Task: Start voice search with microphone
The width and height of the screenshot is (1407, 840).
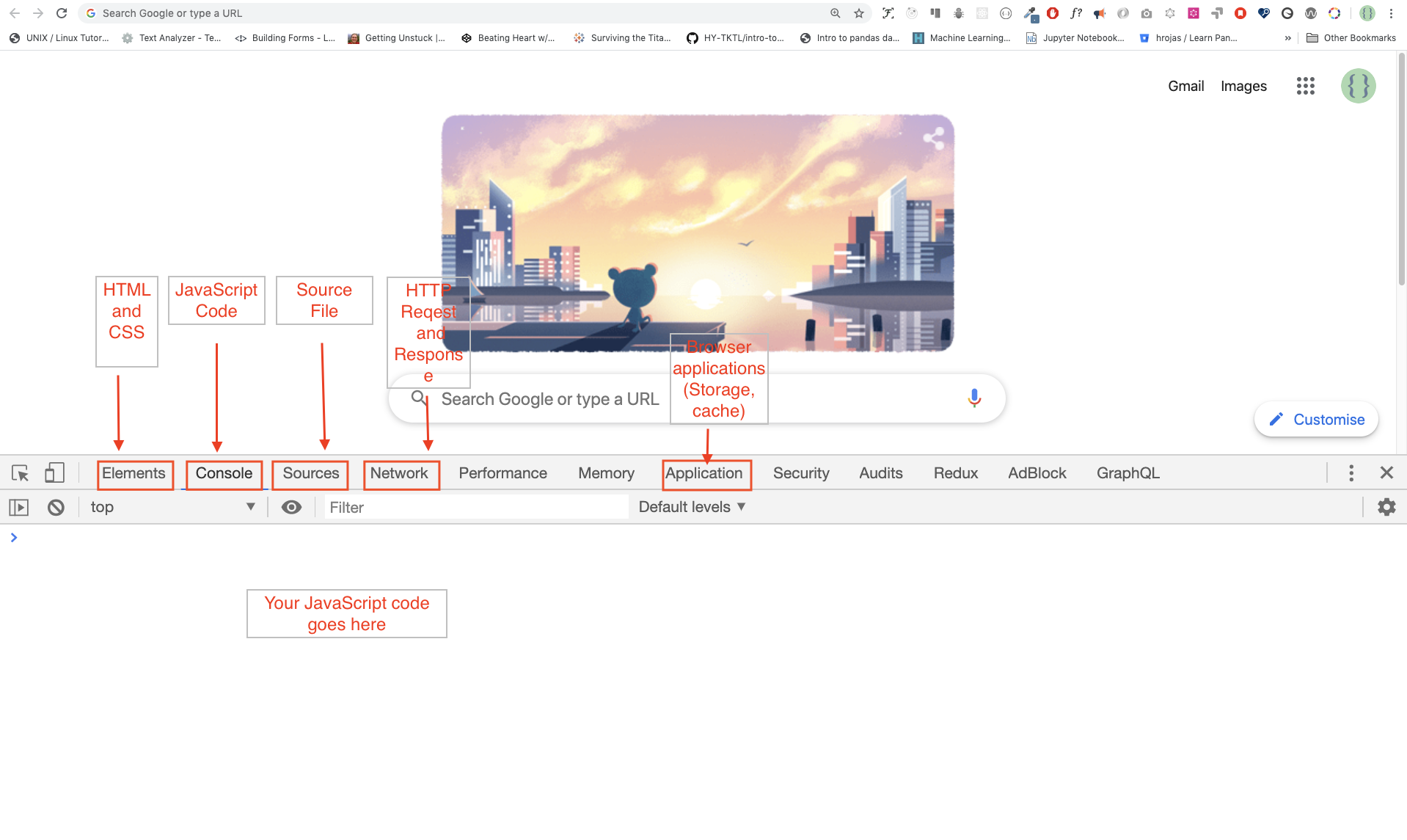Action: click(974, 398)
